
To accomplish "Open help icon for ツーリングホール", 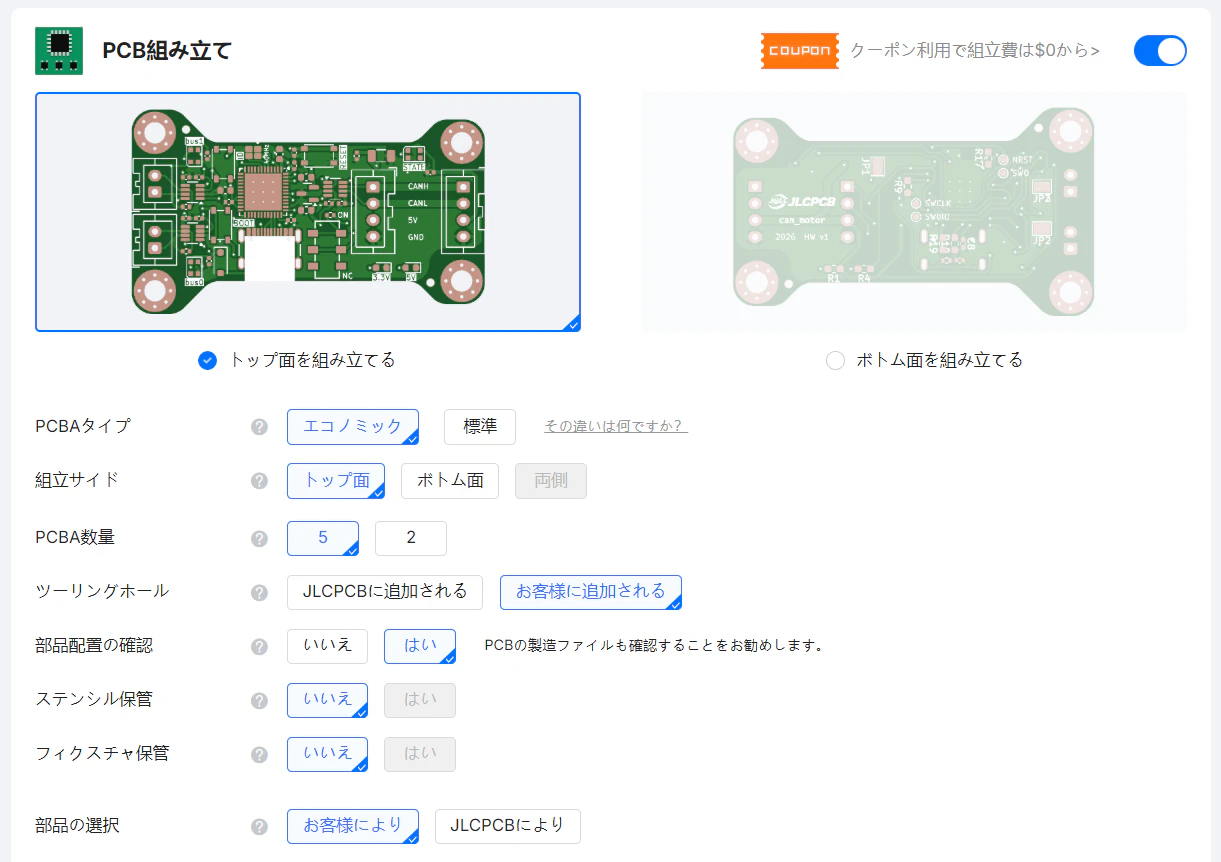I will pyautogui.click(x=259, y=593).
